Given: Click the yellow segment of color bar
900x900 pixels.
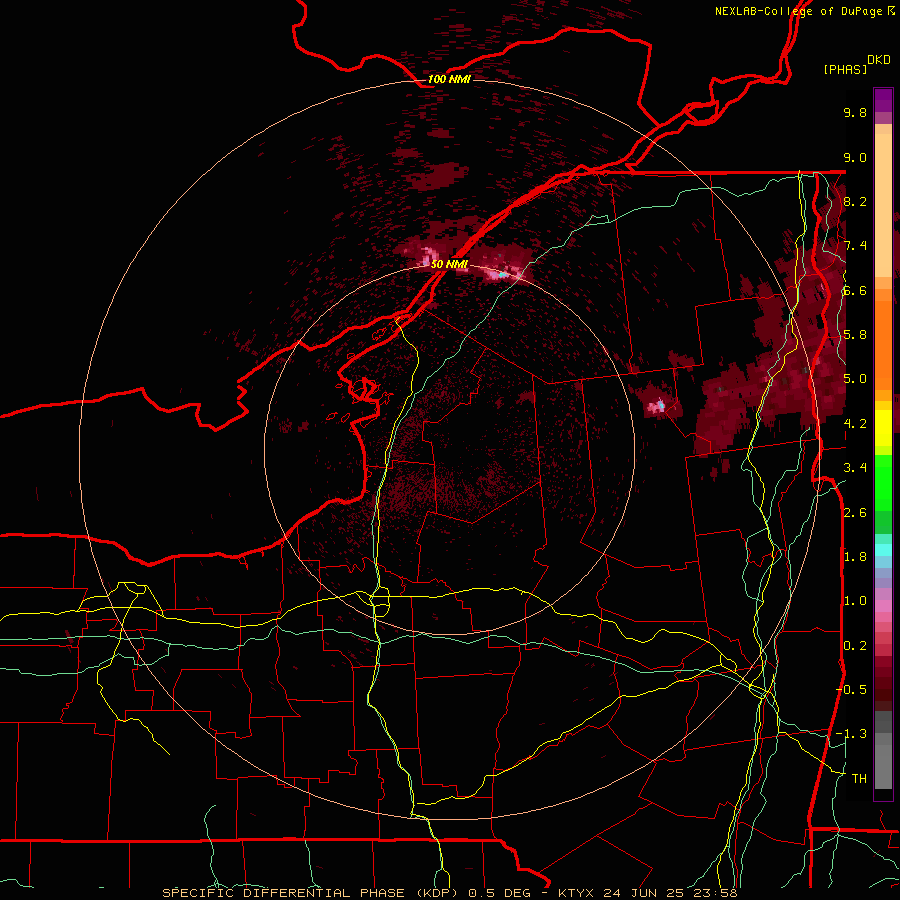Looking at the screenshot, I should tap(883, 428).
